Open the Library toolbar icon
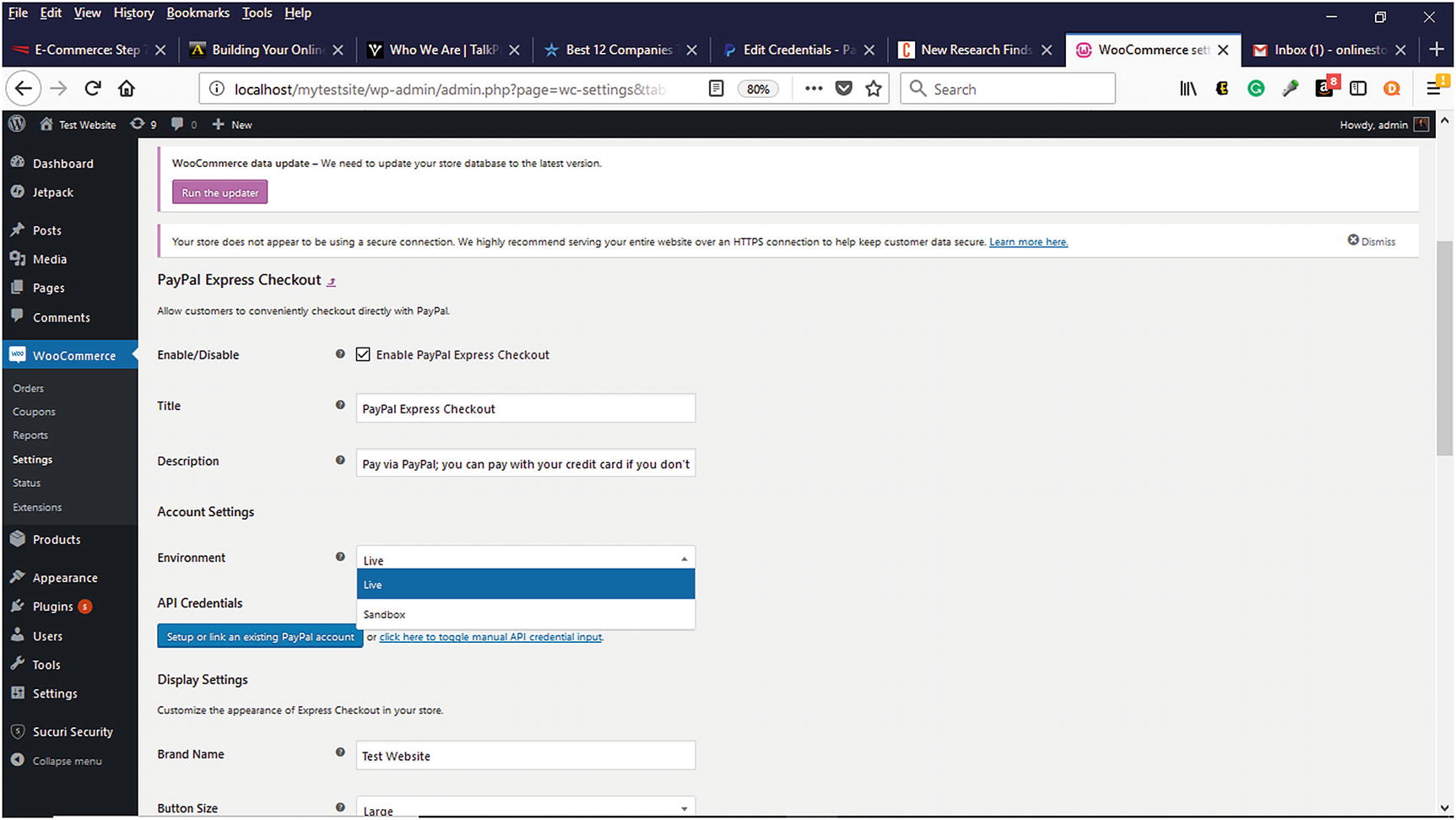The height and width of the screenshot is (820, 1456). coord(1188,89)
